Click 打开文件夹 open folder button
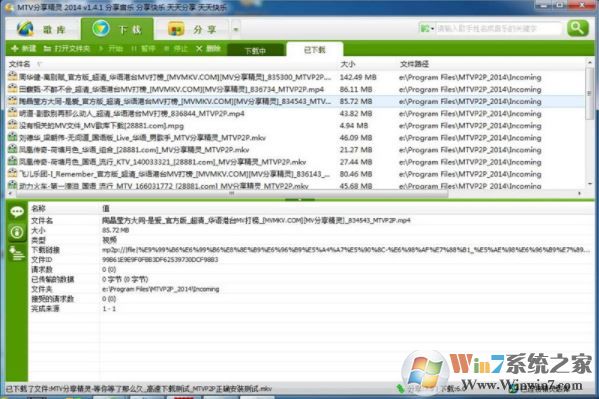This screenshot has width=599, height=399. tap(67, 49)
